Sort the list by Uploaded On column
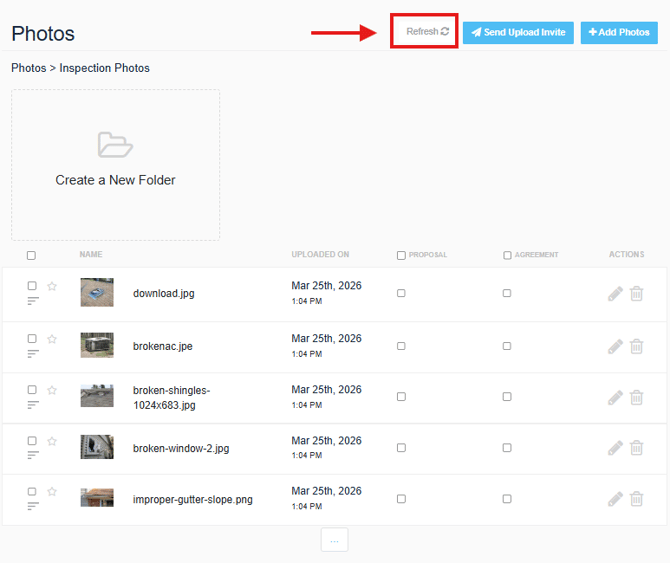Viewport: 670px width, 563px height. point(320,255)
